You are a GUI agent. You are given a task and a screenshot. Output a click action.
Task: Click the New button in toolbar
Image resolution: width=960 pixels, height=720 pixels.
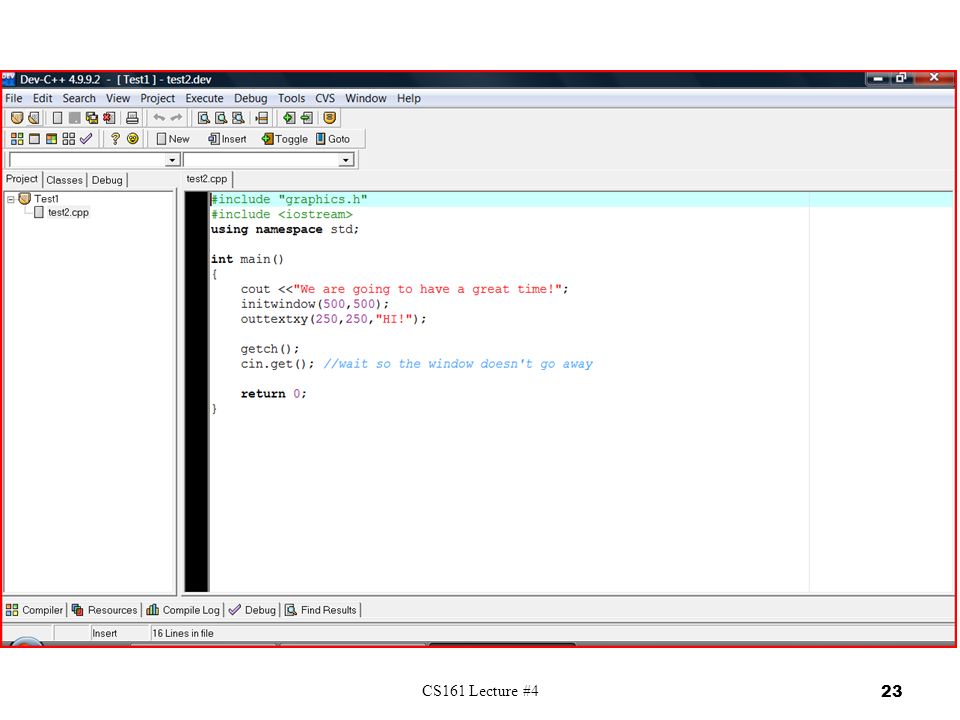click(173, 139)
